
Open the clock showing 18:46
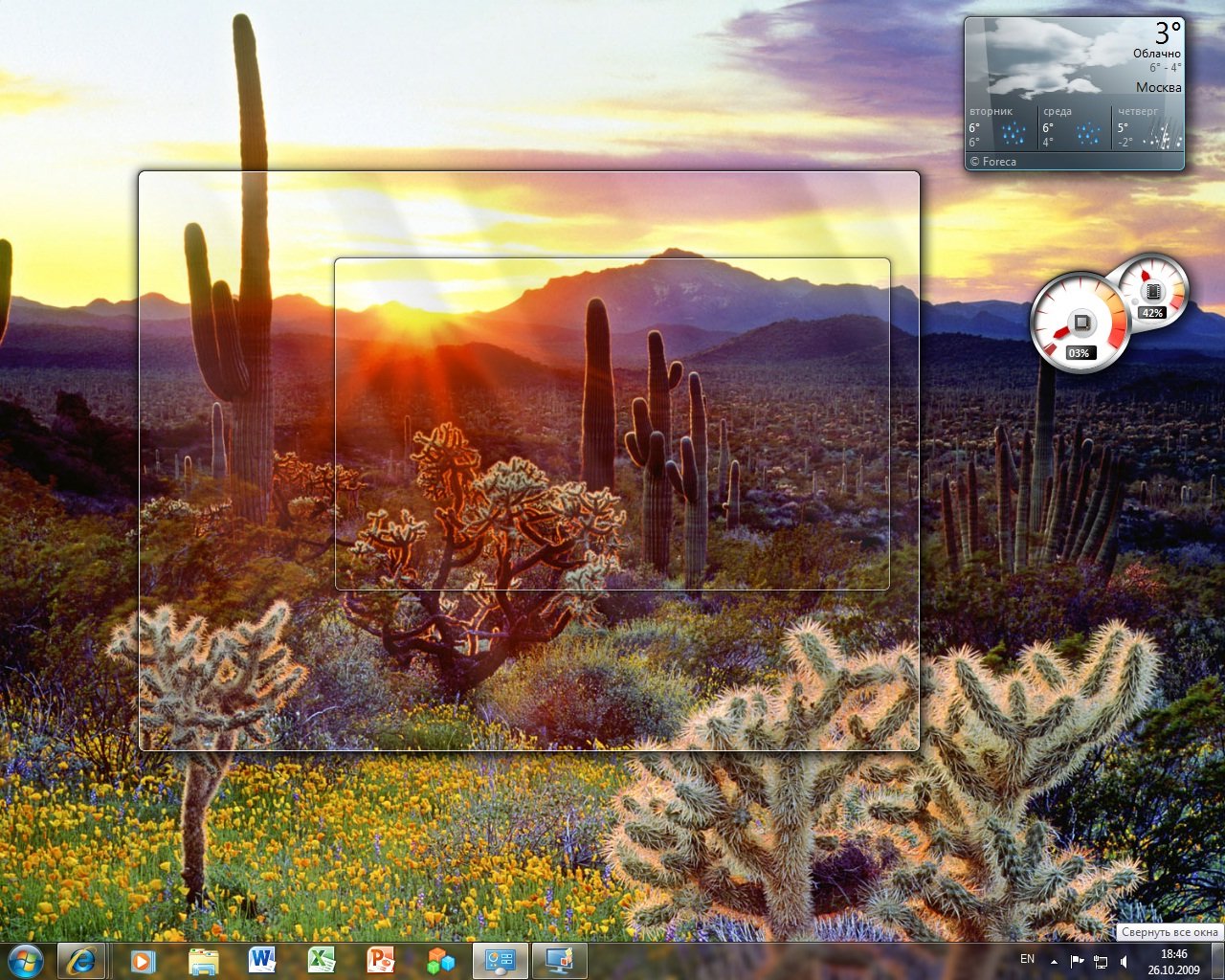pyautogui.click(x=1173, y=961)
